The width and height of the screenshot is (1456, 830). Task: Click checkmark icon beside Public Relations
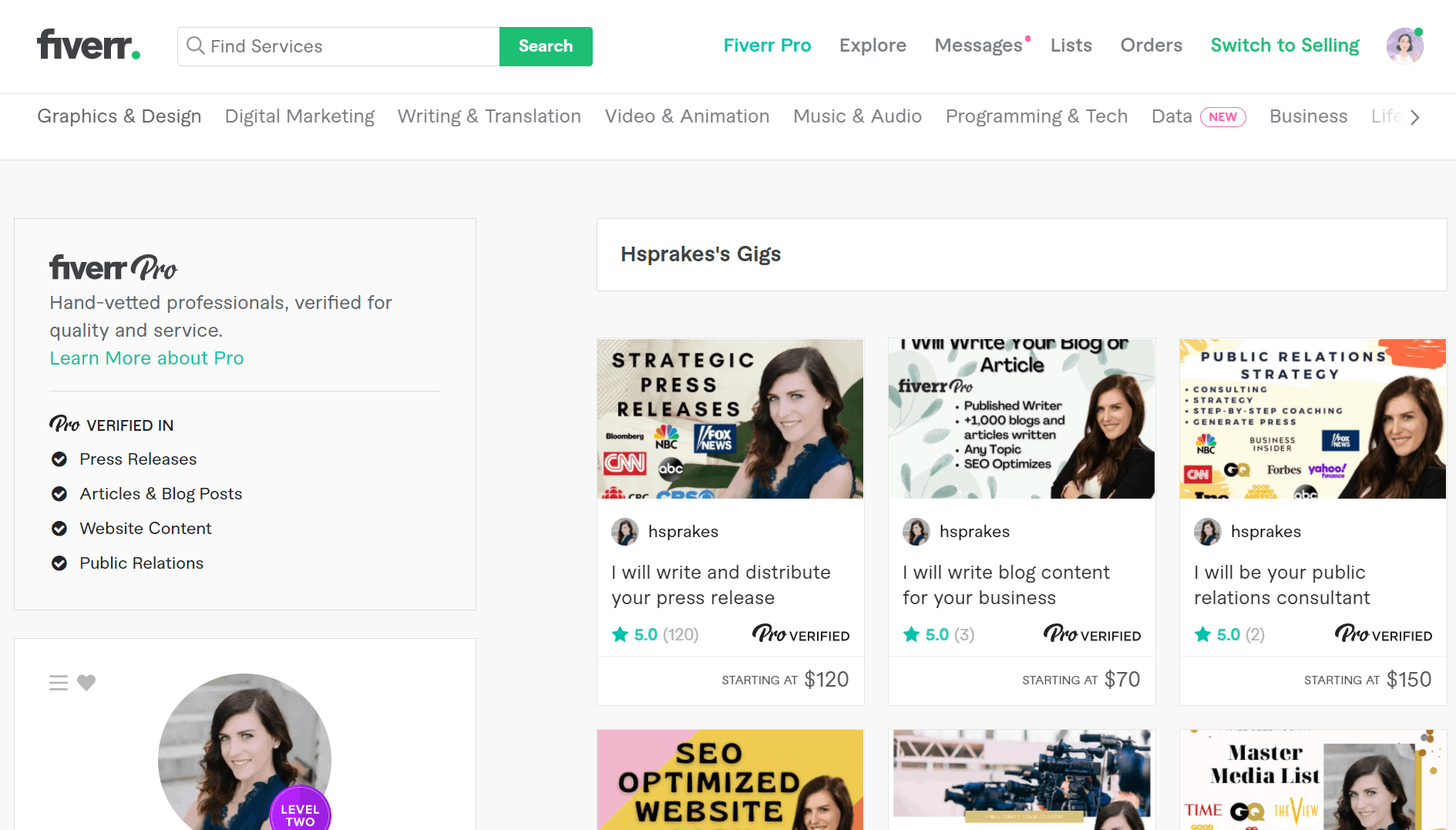[59, 563]
